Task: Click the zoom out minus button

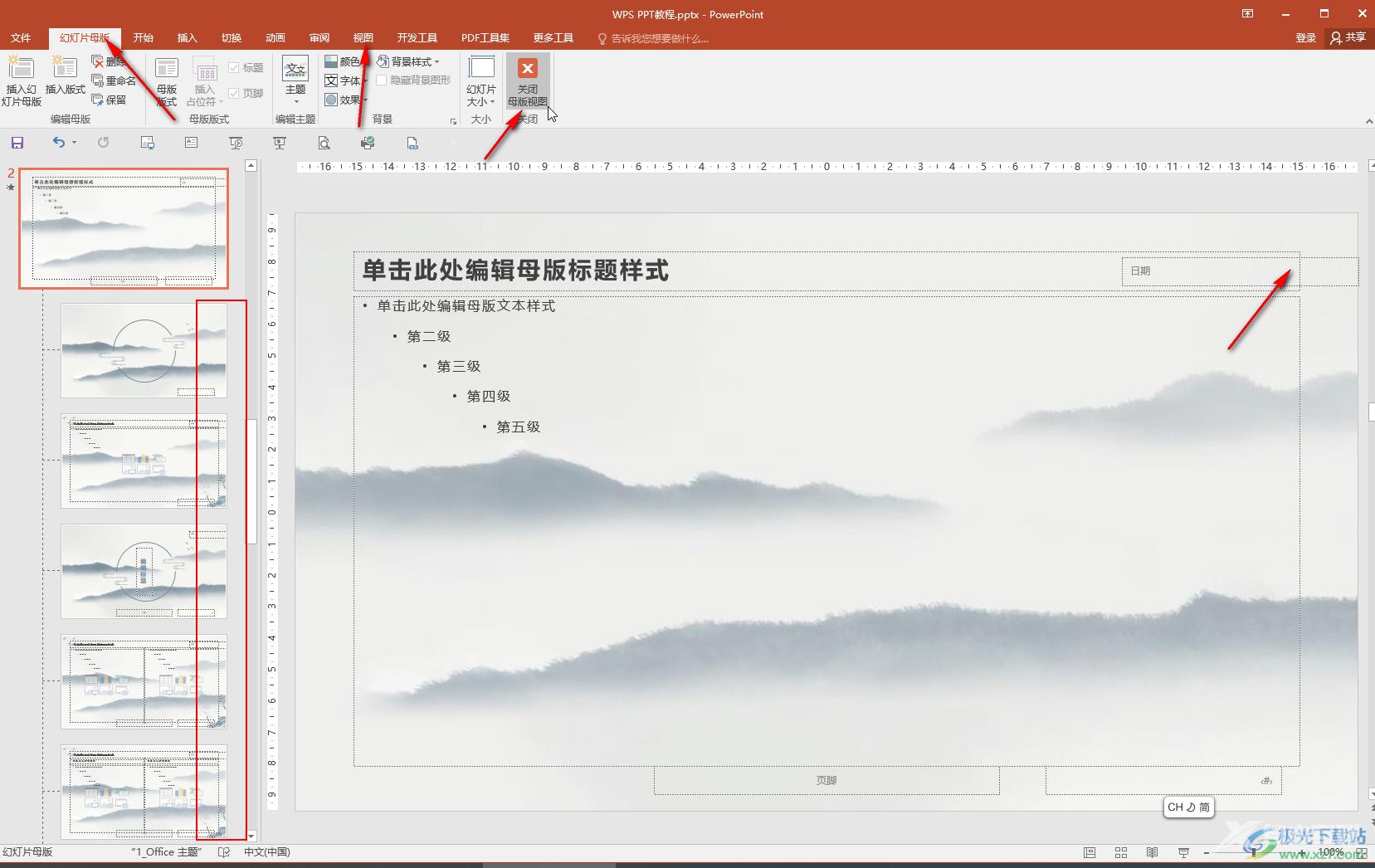Action: coord(1207,852)
